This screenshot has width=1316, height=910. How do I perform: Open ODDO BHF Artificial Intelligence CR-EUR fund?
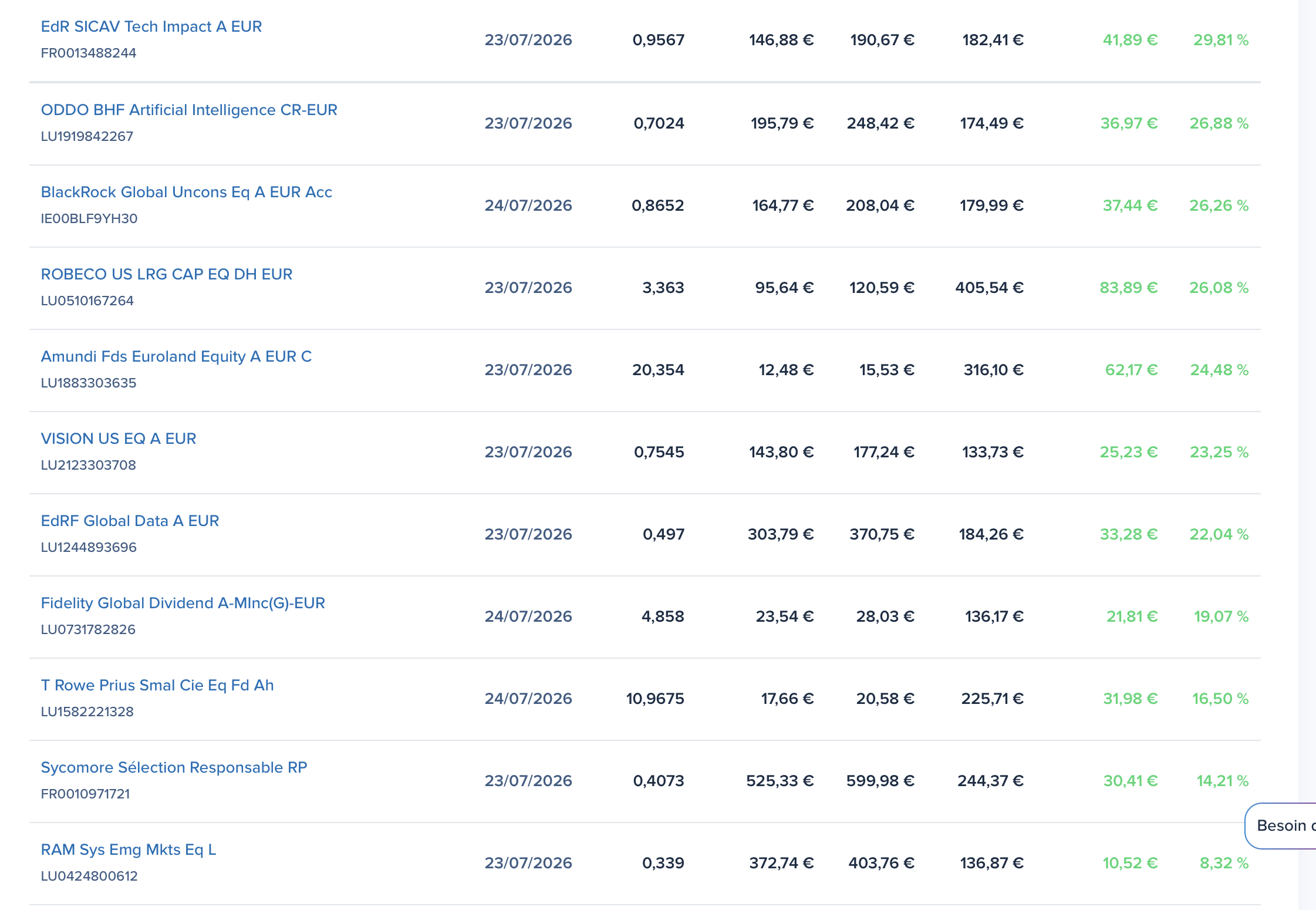click(x=189, y=110)
